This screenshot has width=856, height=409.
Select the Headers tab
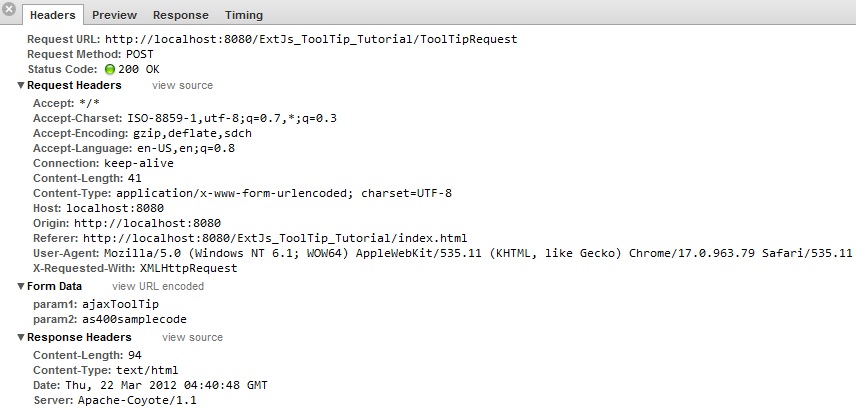(x=52, y=15)
